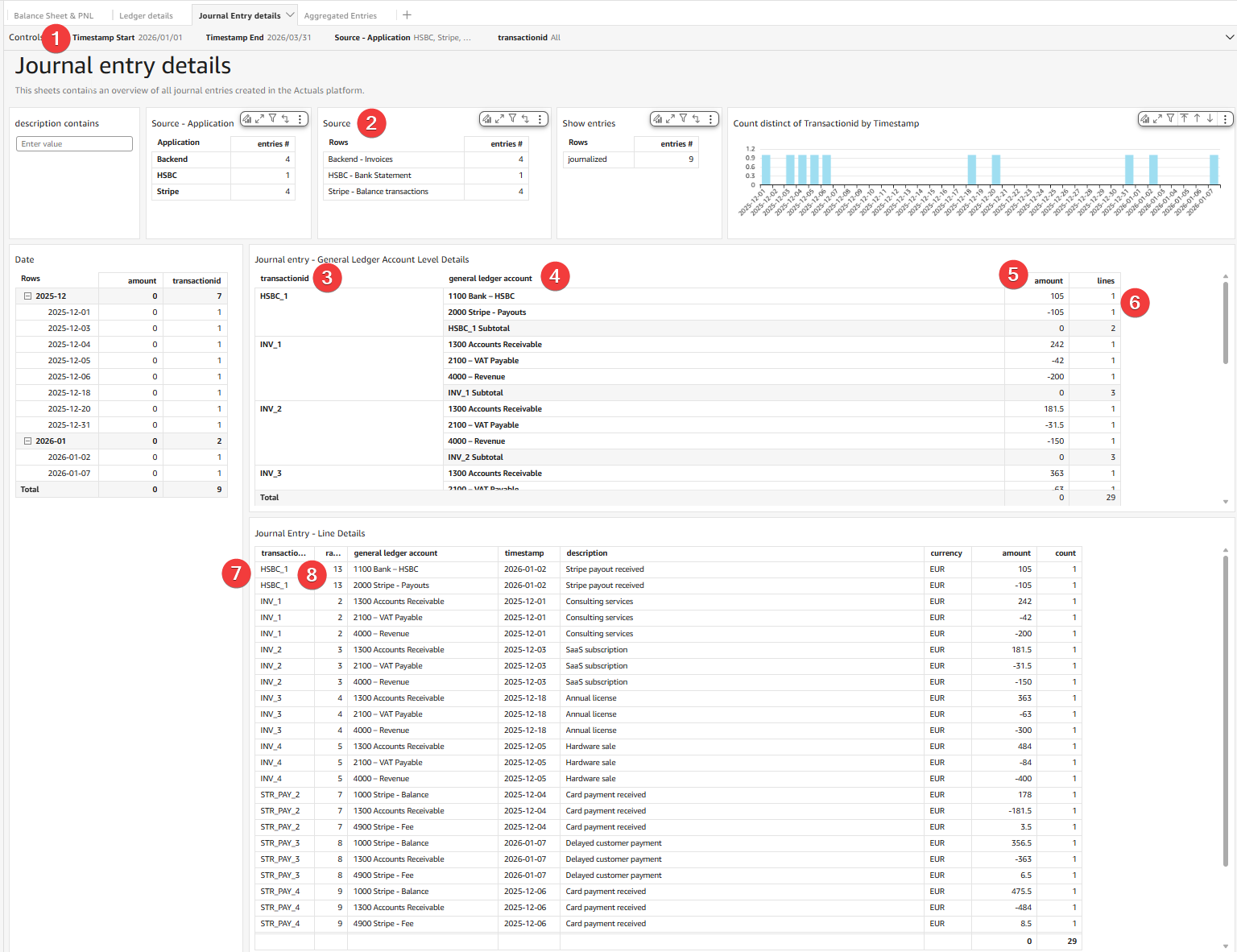The width and height of the screenshot is (1237, 952).
Task: Open Source - Application filter control
Action: pos(403,37)
